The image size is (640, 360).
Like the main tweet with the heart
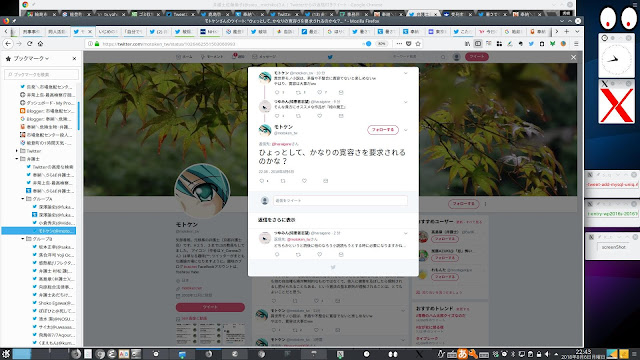pos(304,181)
